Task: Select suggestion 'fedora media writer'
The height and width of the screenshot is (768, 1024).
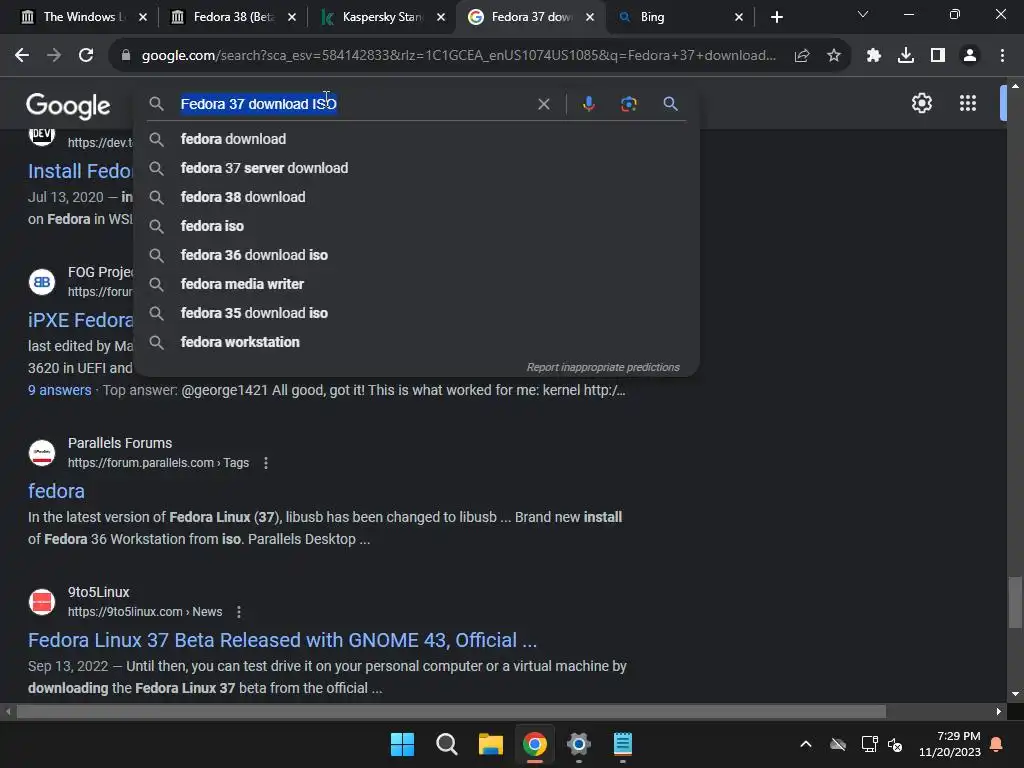Action: click(416, 284)
